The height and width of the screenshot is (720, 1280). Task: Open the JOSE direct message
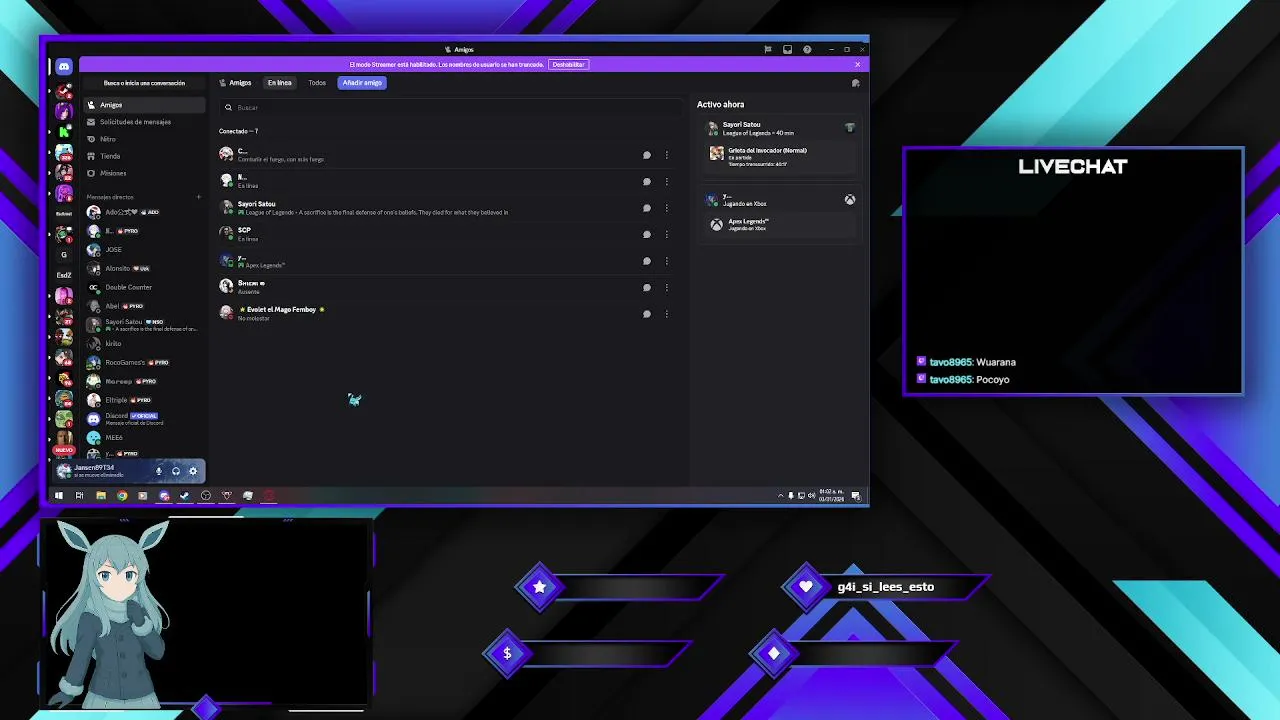pyautogui.click(x=144, y=250)
